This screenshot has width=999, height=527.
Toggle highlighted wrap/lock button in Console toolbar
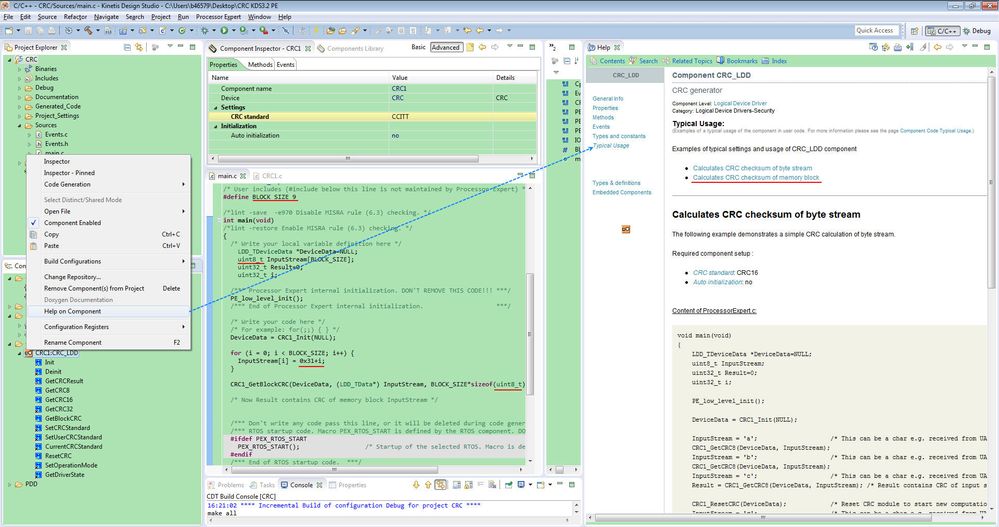tap(440, 485)
